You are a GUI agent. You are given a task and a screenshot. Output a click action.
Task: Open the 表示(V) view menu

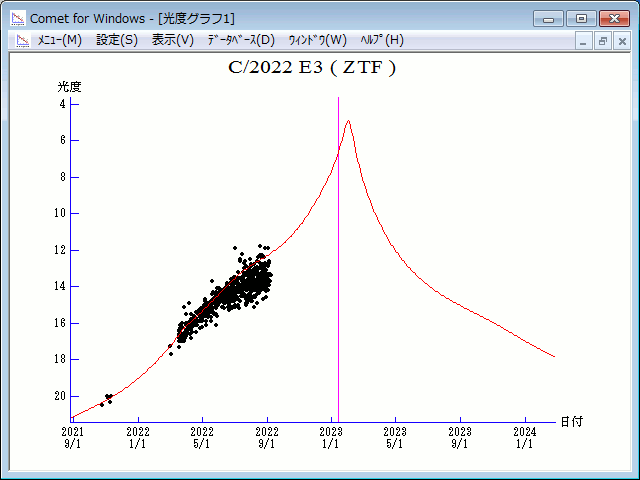click(173, 40)
